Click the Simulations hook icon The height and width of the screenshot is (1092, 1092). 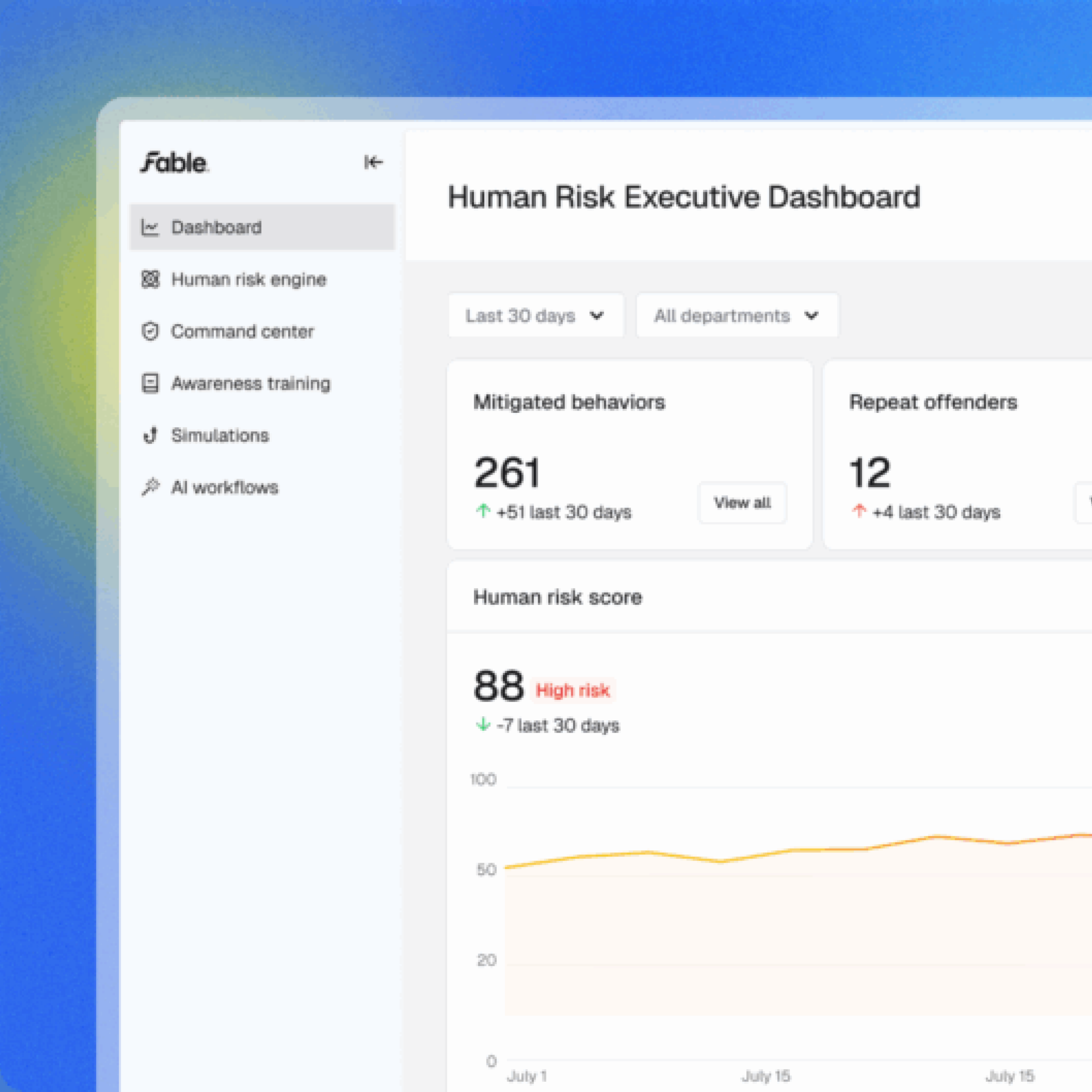(x=150, y=435)
